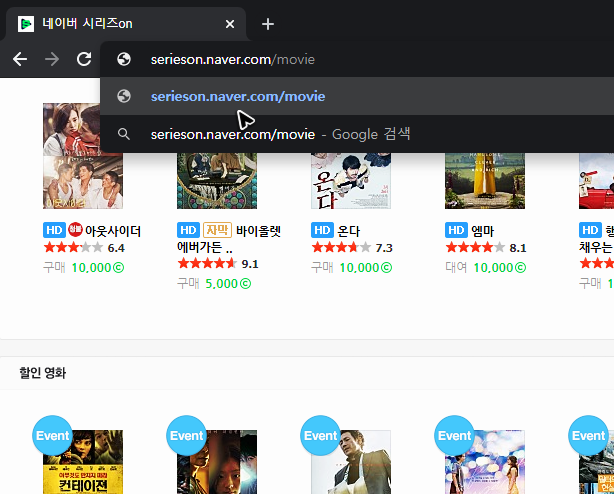Choose the Google 검색 suggestion for serieson.naver.com/movie
Viewport: 614px width, 494px height.
357,134
